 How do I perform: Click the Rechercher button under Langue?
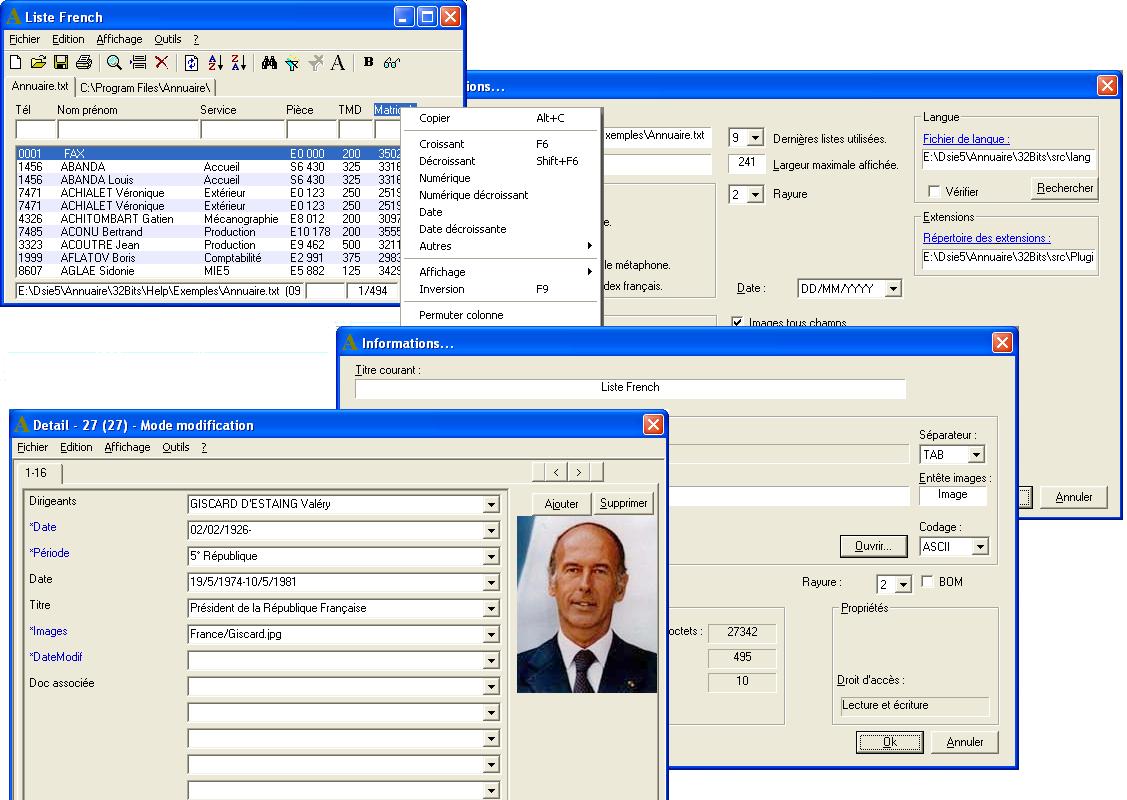tap(1064, 188)
